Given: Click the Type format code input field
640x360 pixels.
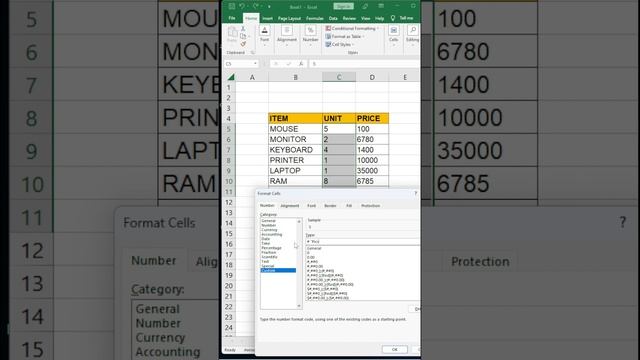Looking at the screenshot, I should (x=362, y=242).
